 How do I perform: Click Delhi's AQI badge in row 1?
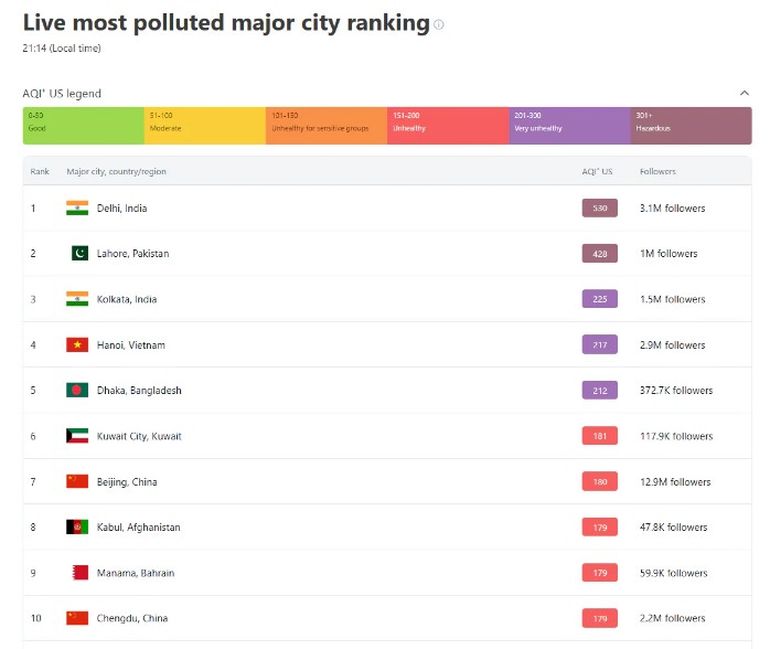[x=600, y=208]
